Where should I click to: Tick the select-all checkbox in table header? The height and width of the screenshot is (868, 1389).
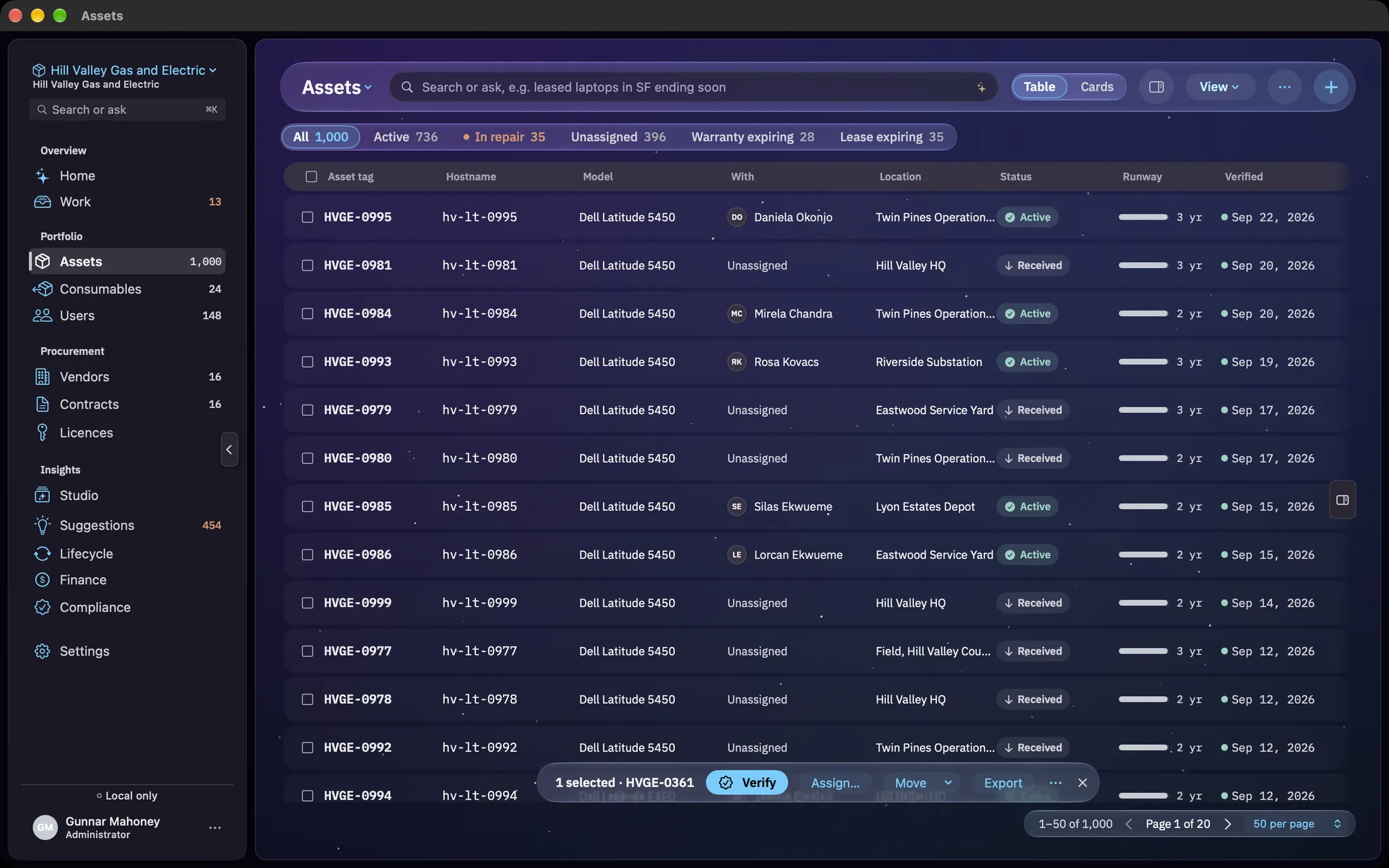311,177
